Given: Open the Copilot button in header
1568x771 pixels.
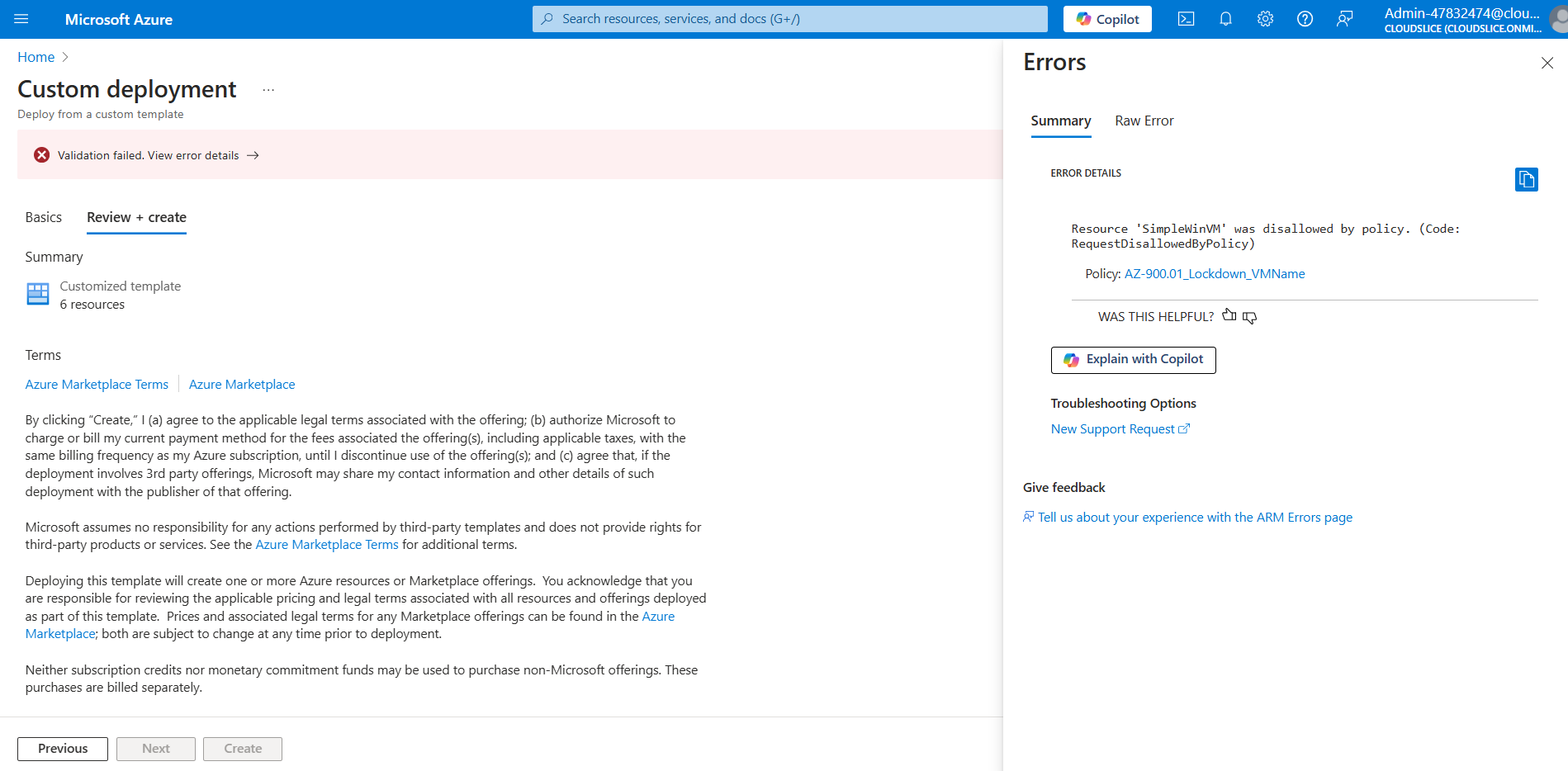Looking at the screenshot, I should (1107, 19).
